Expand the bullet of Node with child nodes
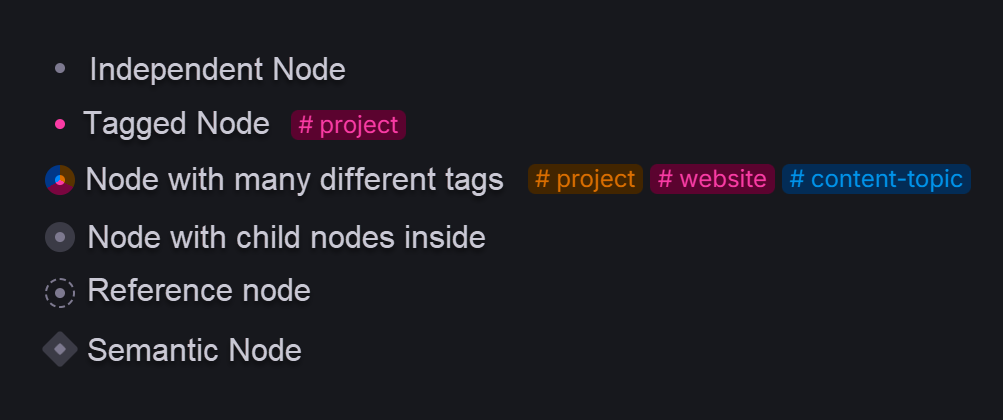Screen dimensions: 1003x420 pos(60,237)
